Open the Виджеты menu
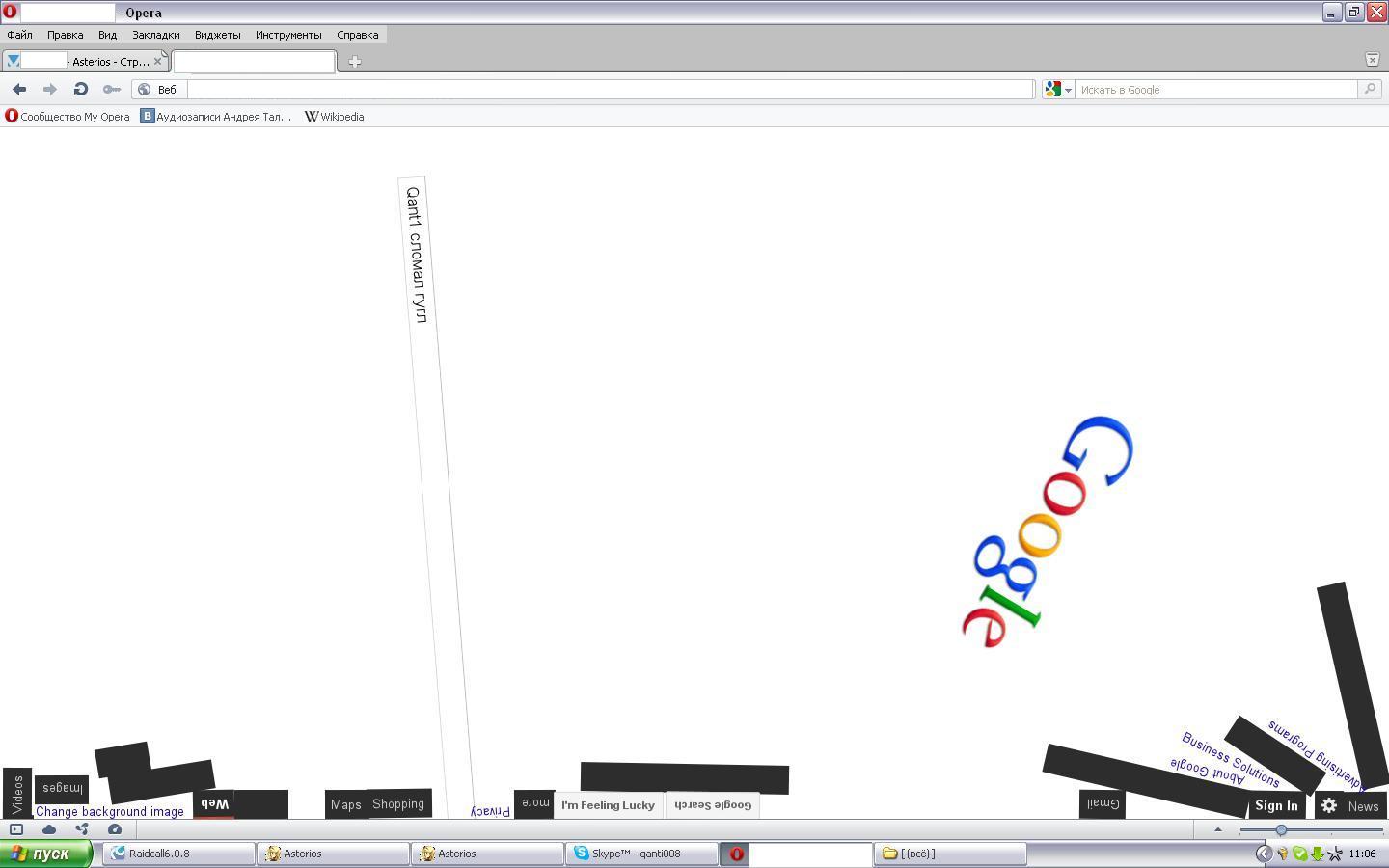This screenshot has height=868, width=1389. tap(217, 35)
